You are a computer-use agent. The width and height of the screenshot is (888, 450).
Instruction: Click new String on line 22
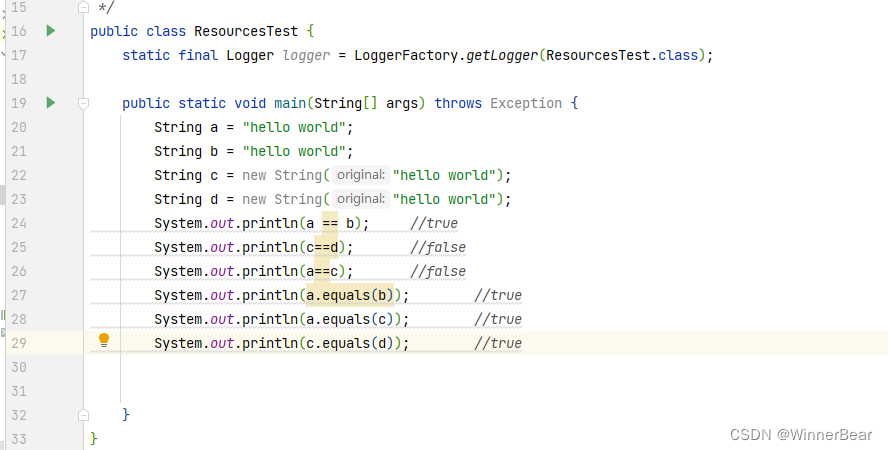(x=282, y=175)
